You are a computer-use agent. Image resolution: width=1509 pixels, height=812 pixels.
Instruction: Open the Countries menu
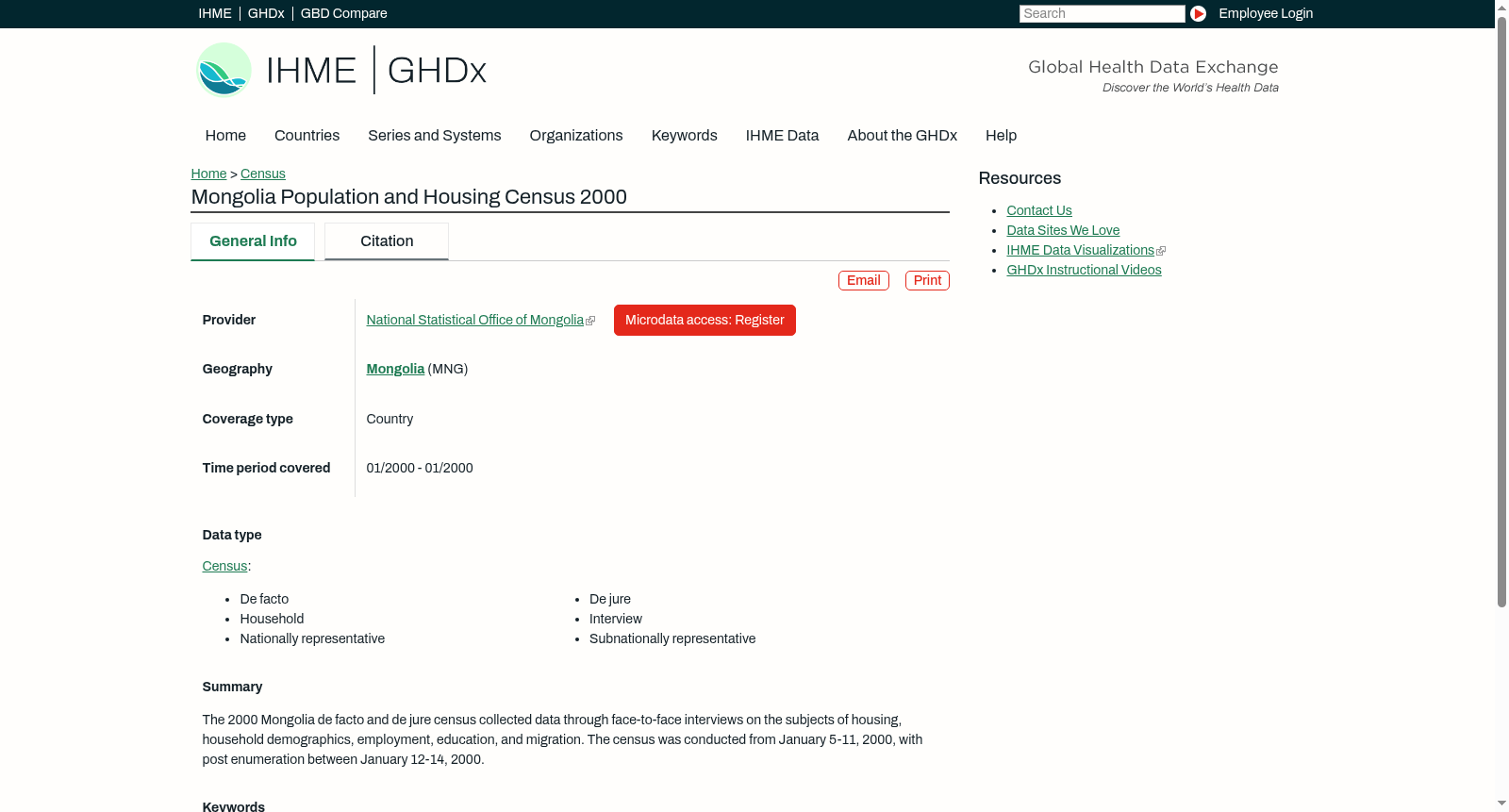(307, 135)
